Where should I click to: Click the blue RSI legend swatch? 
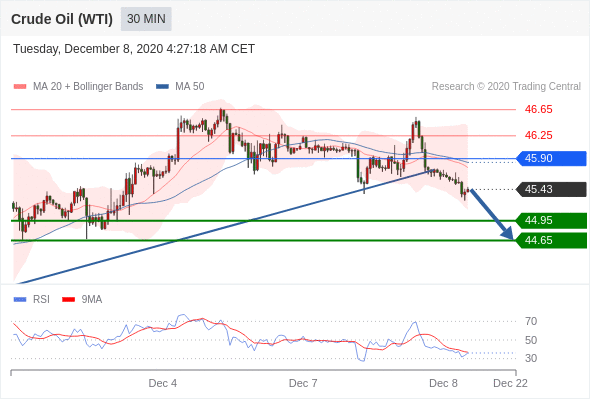pos(20,300)
